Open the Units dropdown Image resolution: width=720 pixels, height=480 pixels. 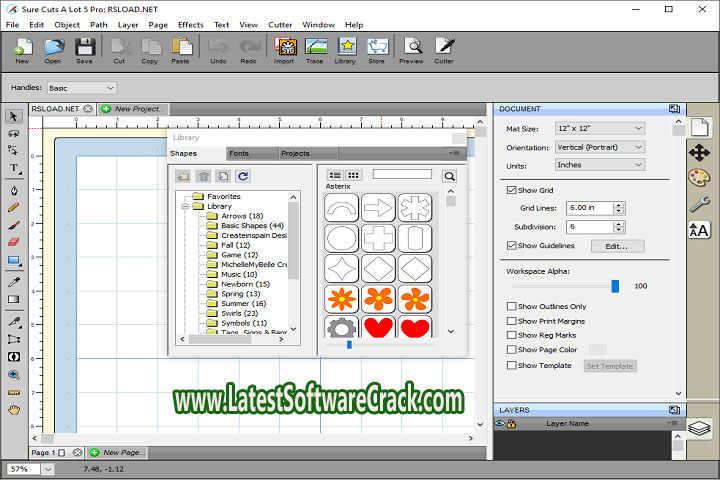click(600, 165)
